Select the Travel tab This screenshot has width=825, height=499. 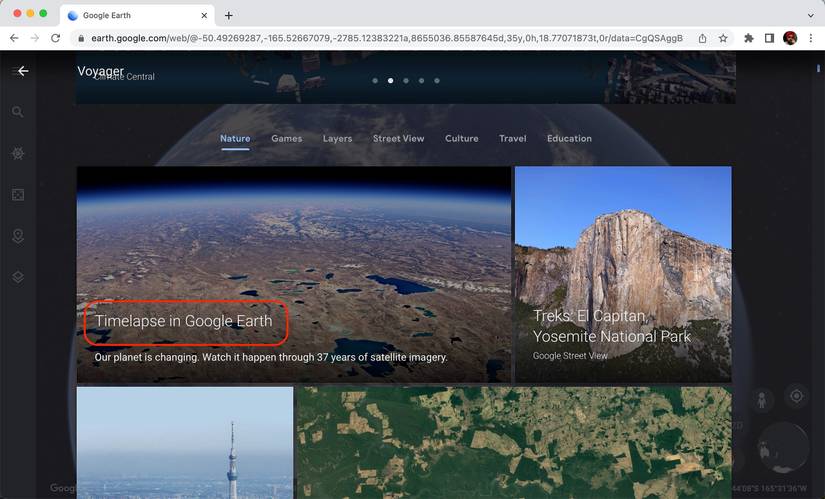[x=512, y=138]
